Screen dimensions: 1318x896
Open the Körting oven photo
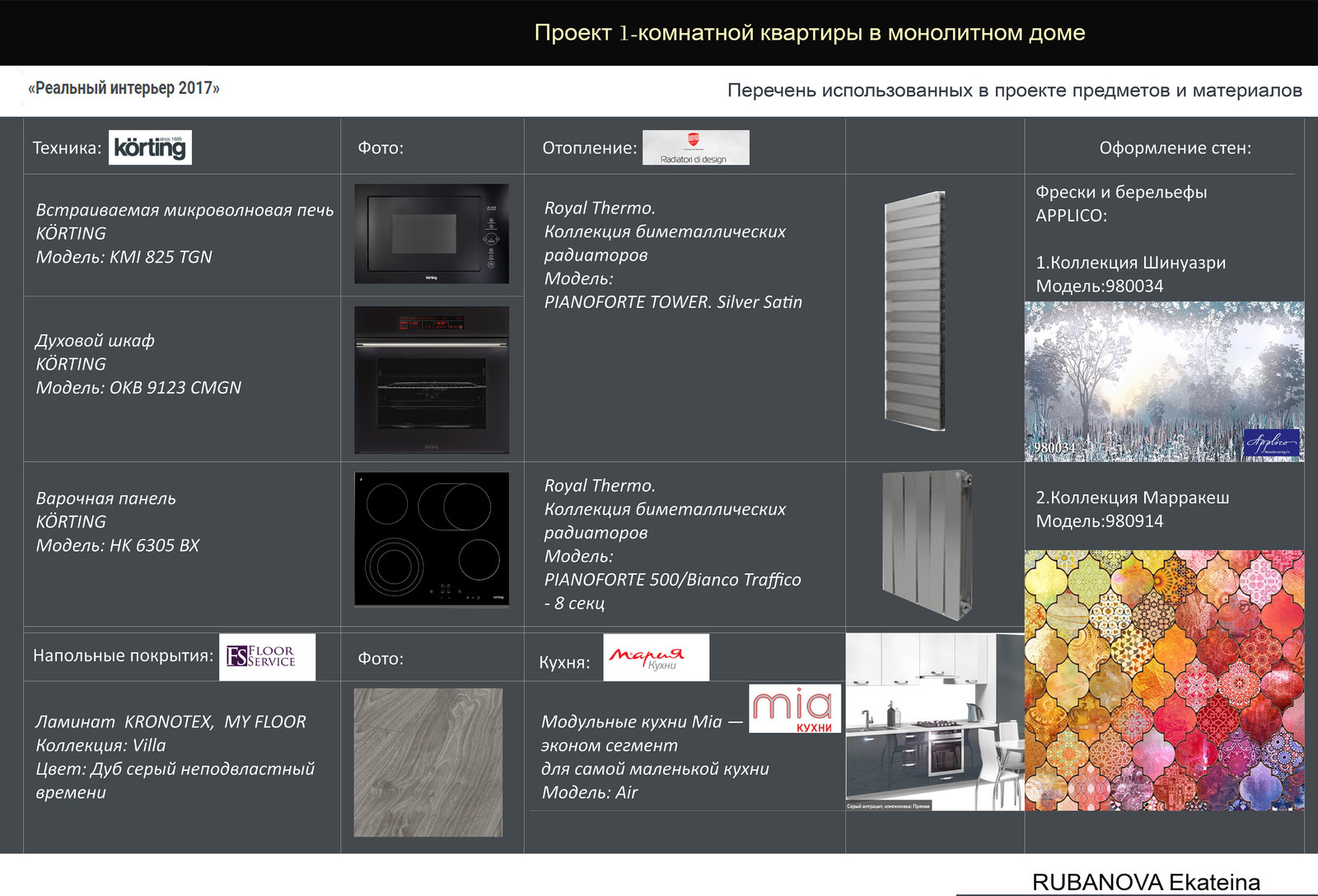pos(432,380)
